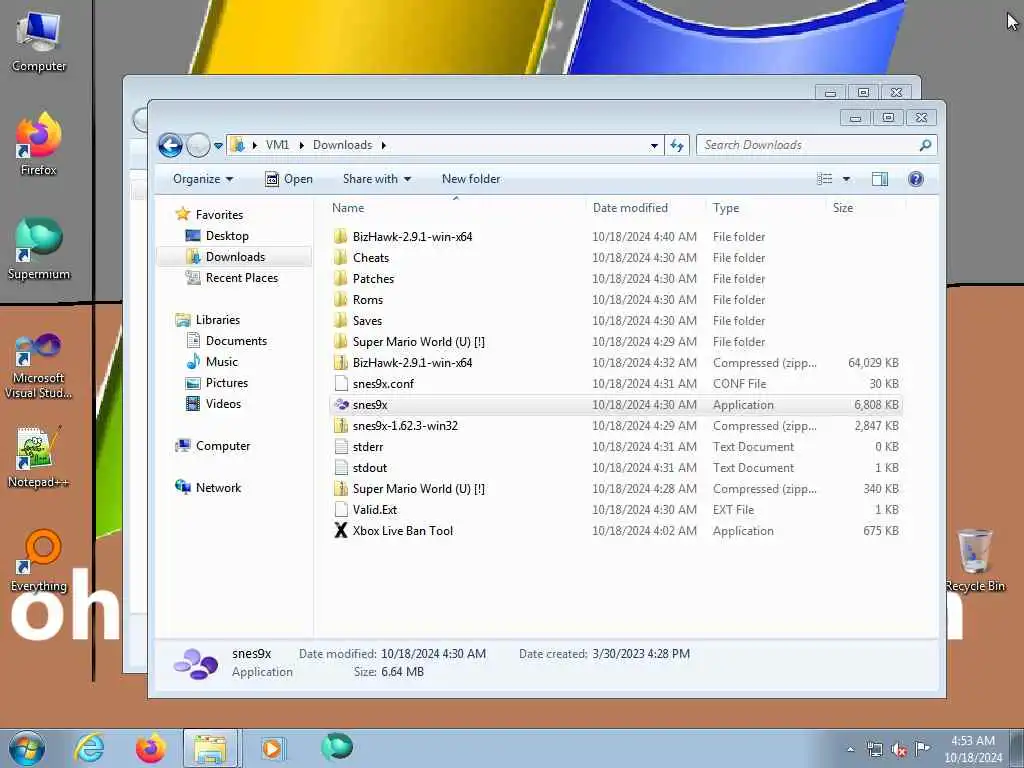Select Network in navigation pane
The width and height of the screenshot is (1024, 768).
tap(218, 487)
